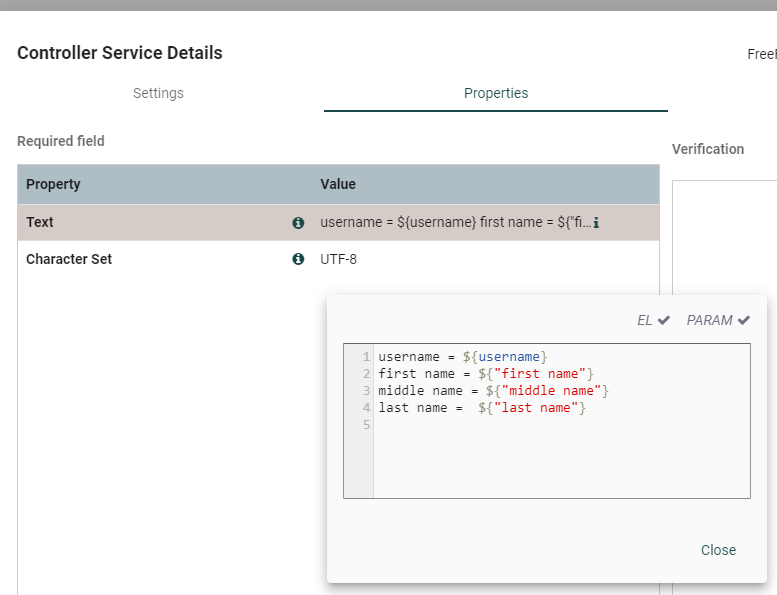
Task: Click line number 5 in editor gutter
Action: [367, 425]
